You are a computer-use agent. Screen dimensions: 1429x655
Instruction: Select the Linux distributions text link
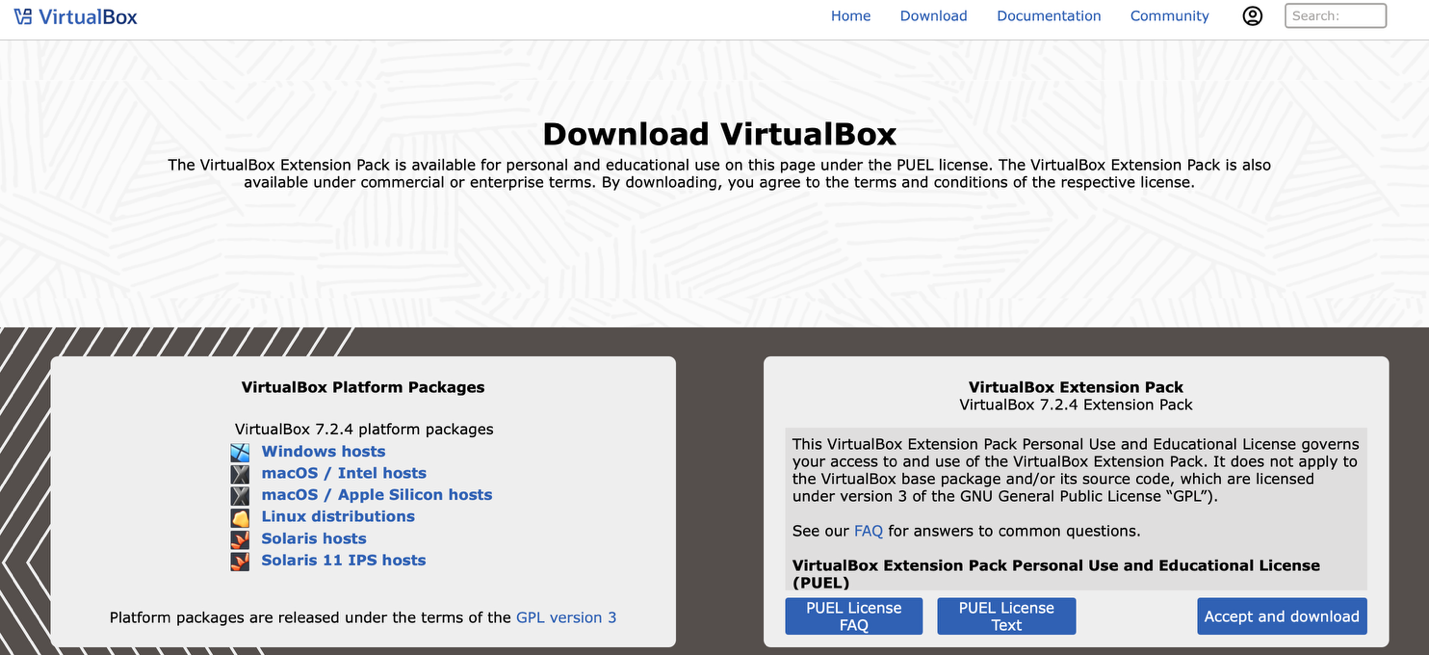pos(338,517)
